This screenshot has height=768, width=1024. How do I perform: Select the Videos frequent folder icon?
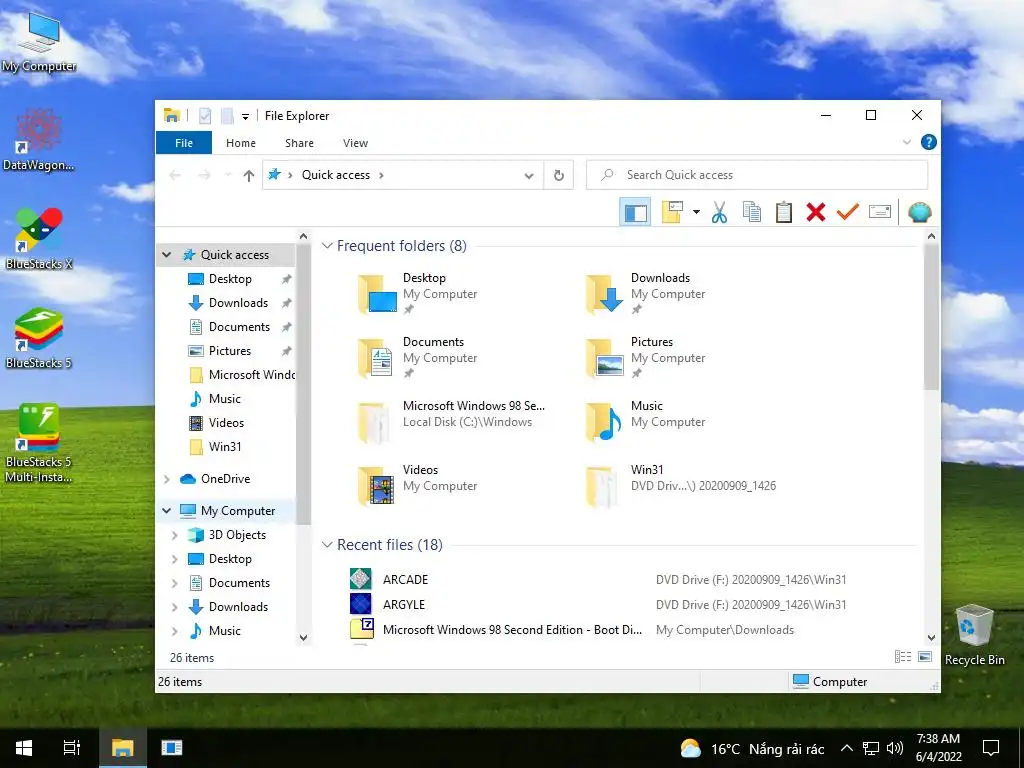376,486
